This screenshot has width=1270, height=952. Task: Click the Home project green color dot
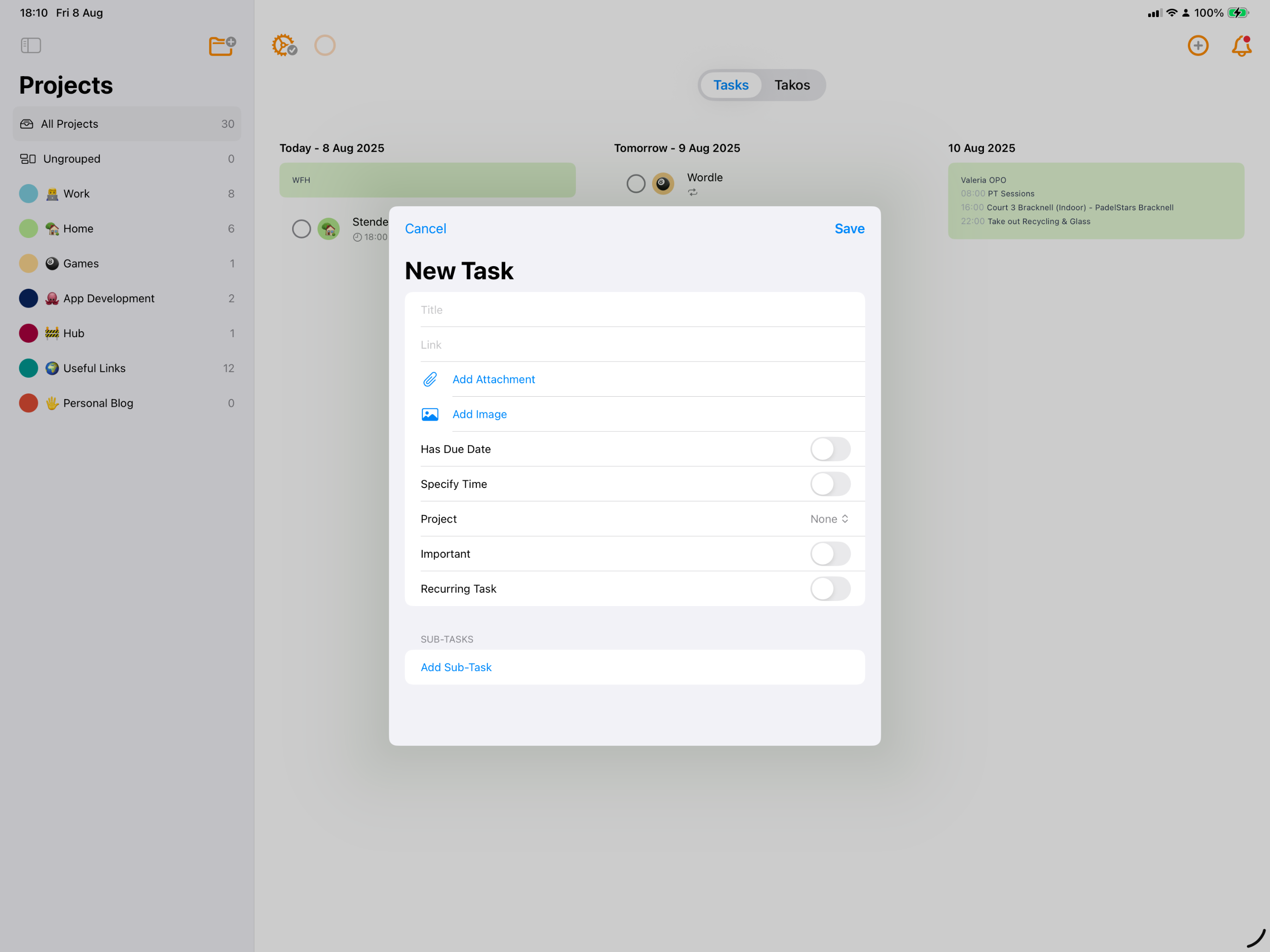click(29, 229)
